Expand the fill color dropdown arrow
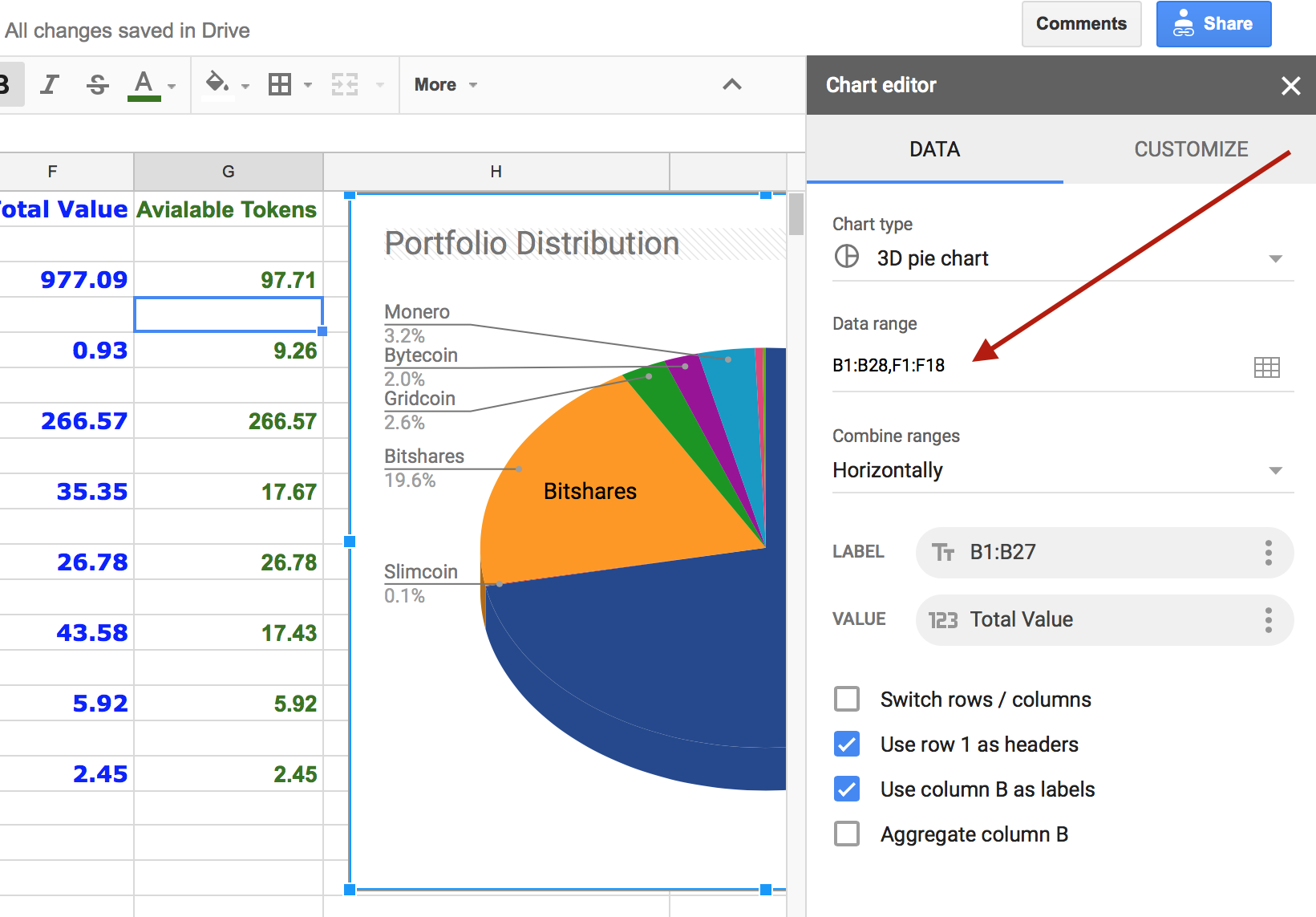Image resolution: width=1316 pixels, height=917 pixels. (x=245, y=85)
